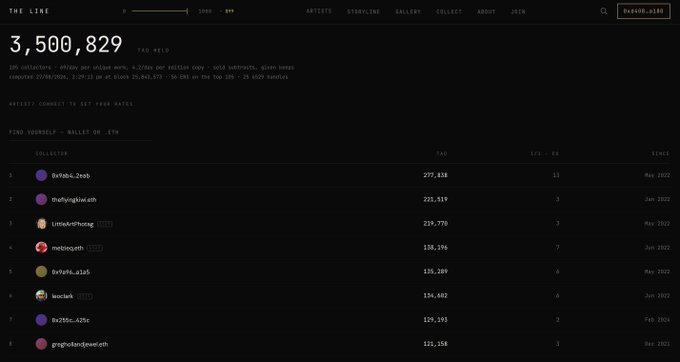Screen dimensions: 680x362
Task: Sort by the Collector column header
Action: point(52,153)
